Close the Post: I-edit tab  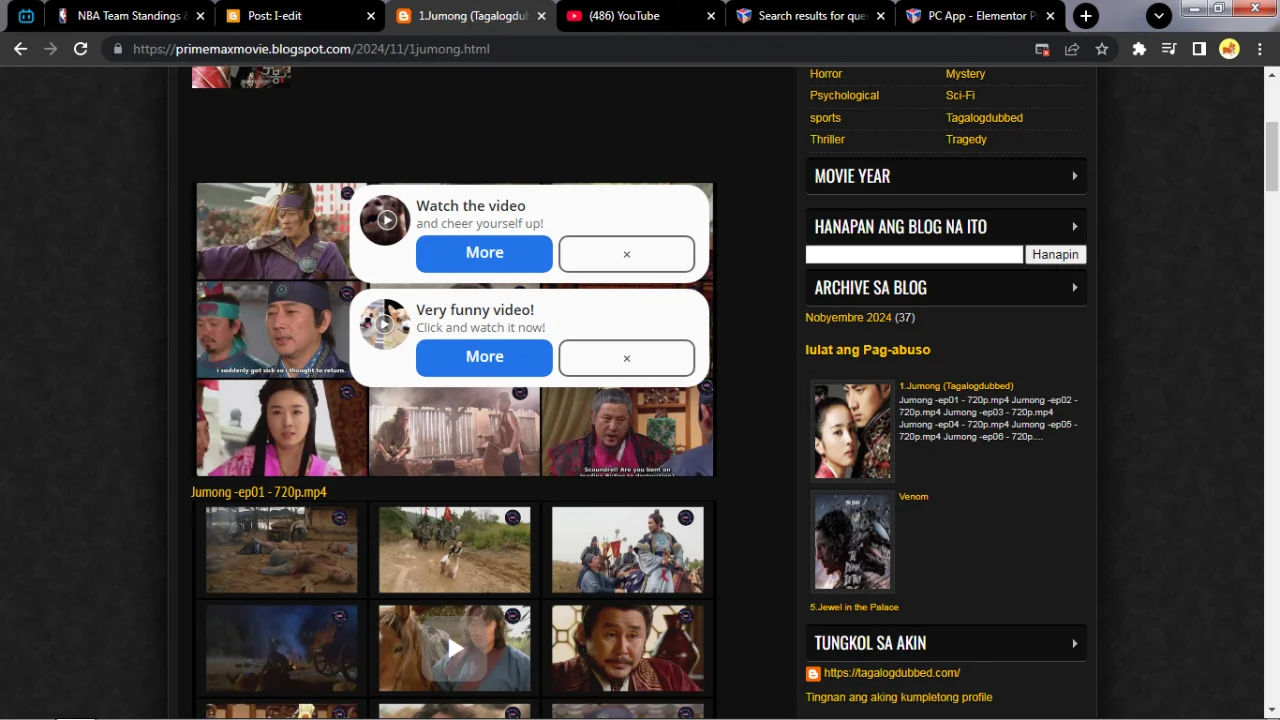[371, 16]
